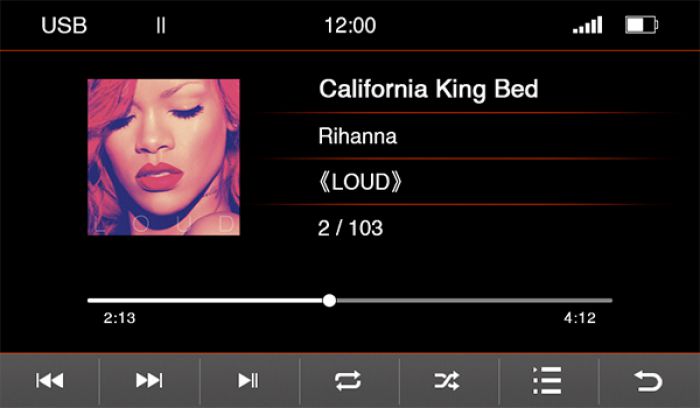
Task: Toggle play/pause in bottom toolbar
Action: pos(248,381)
